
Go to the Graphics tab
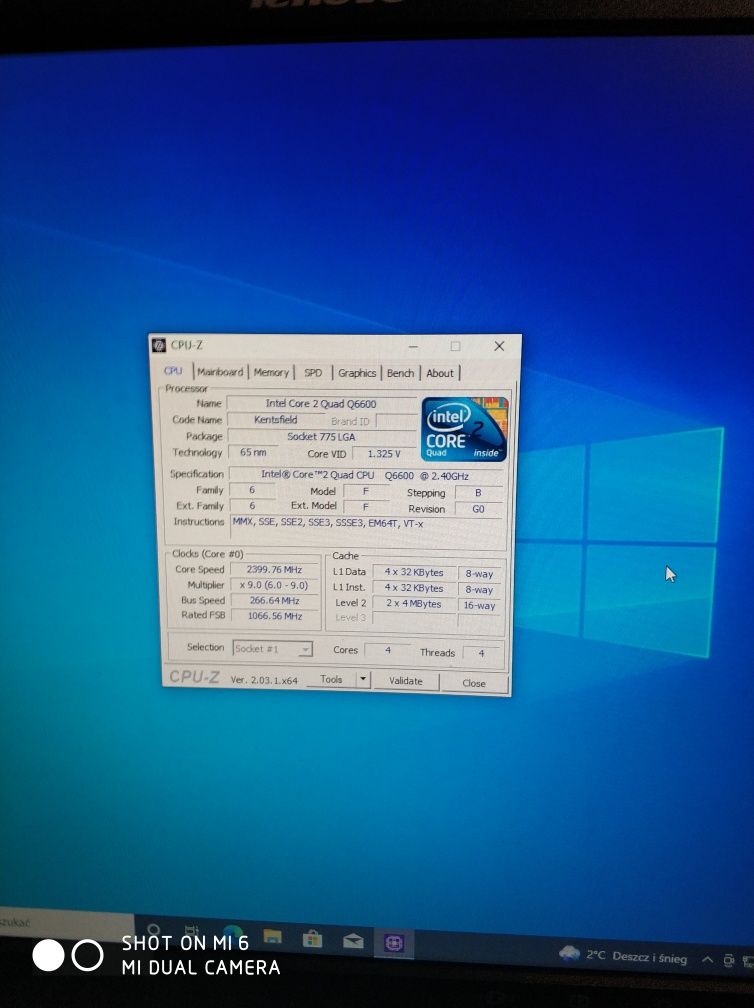357,373
